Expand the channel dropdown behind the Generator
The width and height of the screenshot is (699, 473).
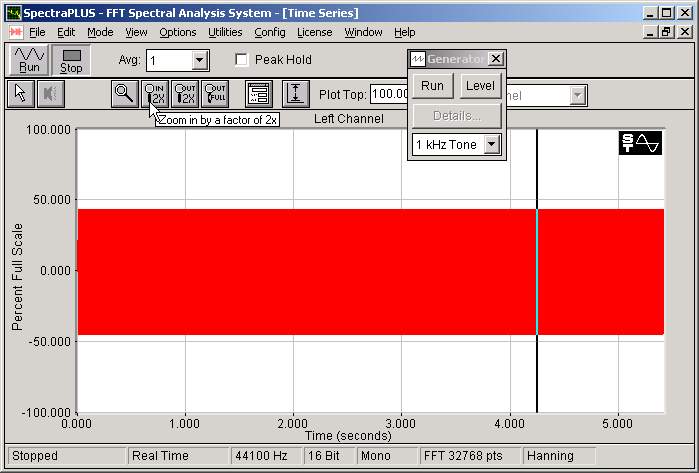pos(577,95)
